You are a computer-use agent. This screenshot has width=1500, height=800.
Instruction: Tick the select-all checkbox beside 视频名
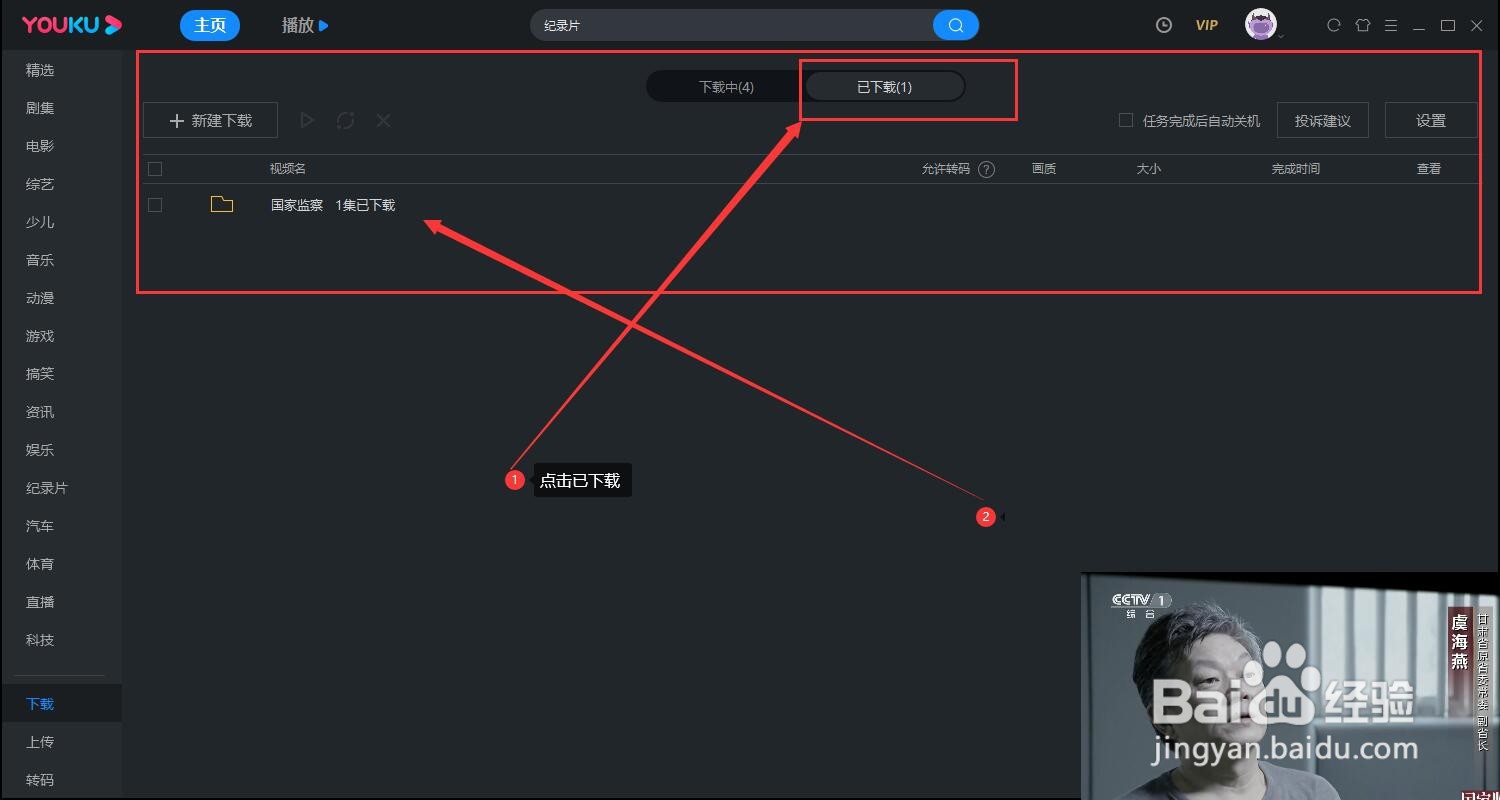[155, 169]
